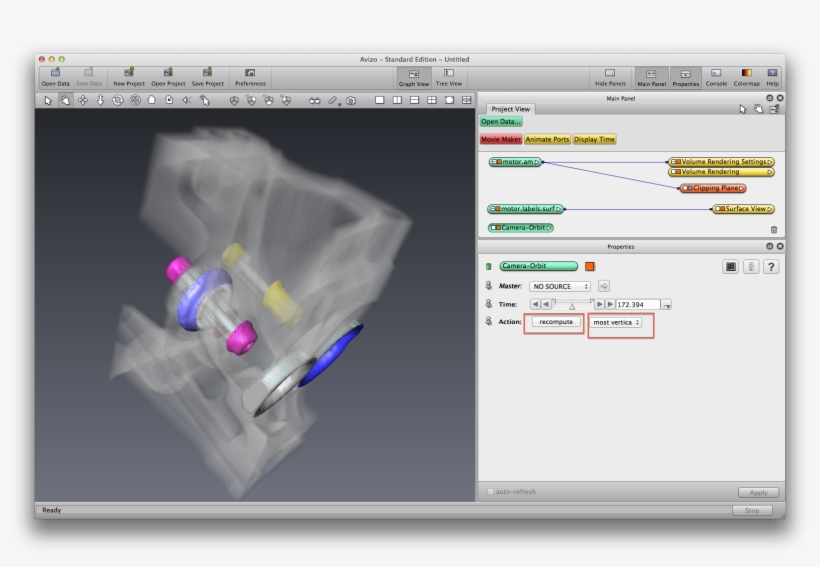Toggle the orange viewer square in Properties
The width and height of the screenshot is (820, 567).
point(589,266)
